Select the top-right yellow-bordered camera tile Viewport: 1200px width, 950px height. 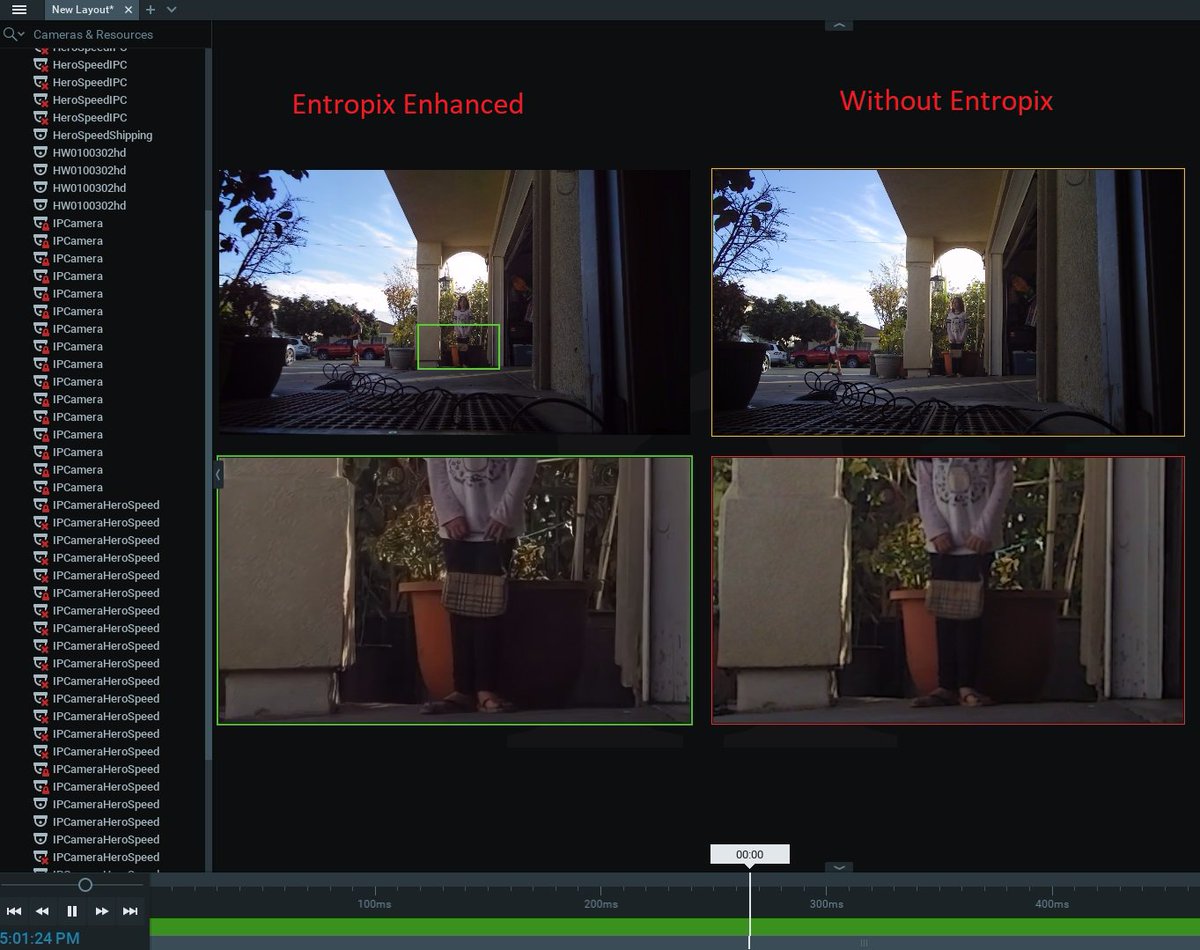tap(948, 302)
